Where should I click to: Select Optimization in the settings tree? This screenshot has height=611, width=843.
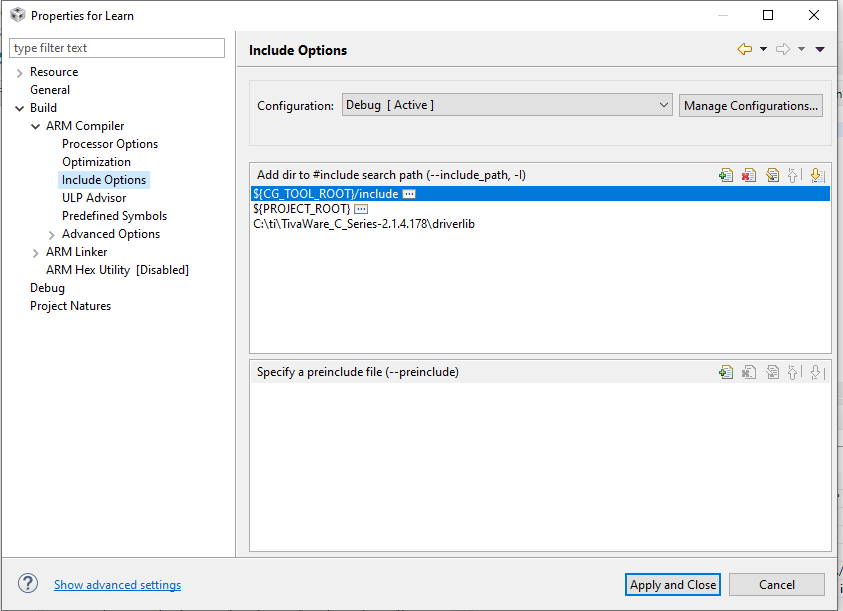[96, 161]
